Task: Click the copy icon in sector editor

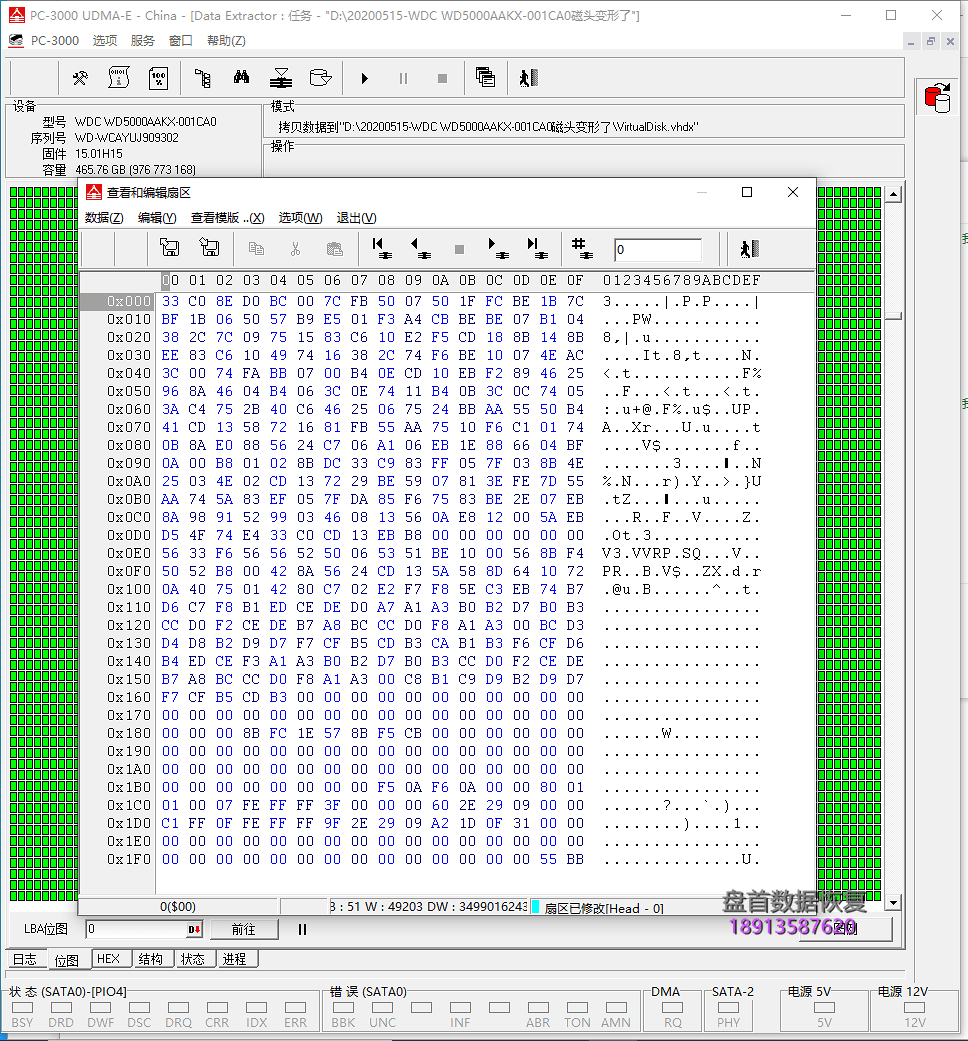Action: 256,249
